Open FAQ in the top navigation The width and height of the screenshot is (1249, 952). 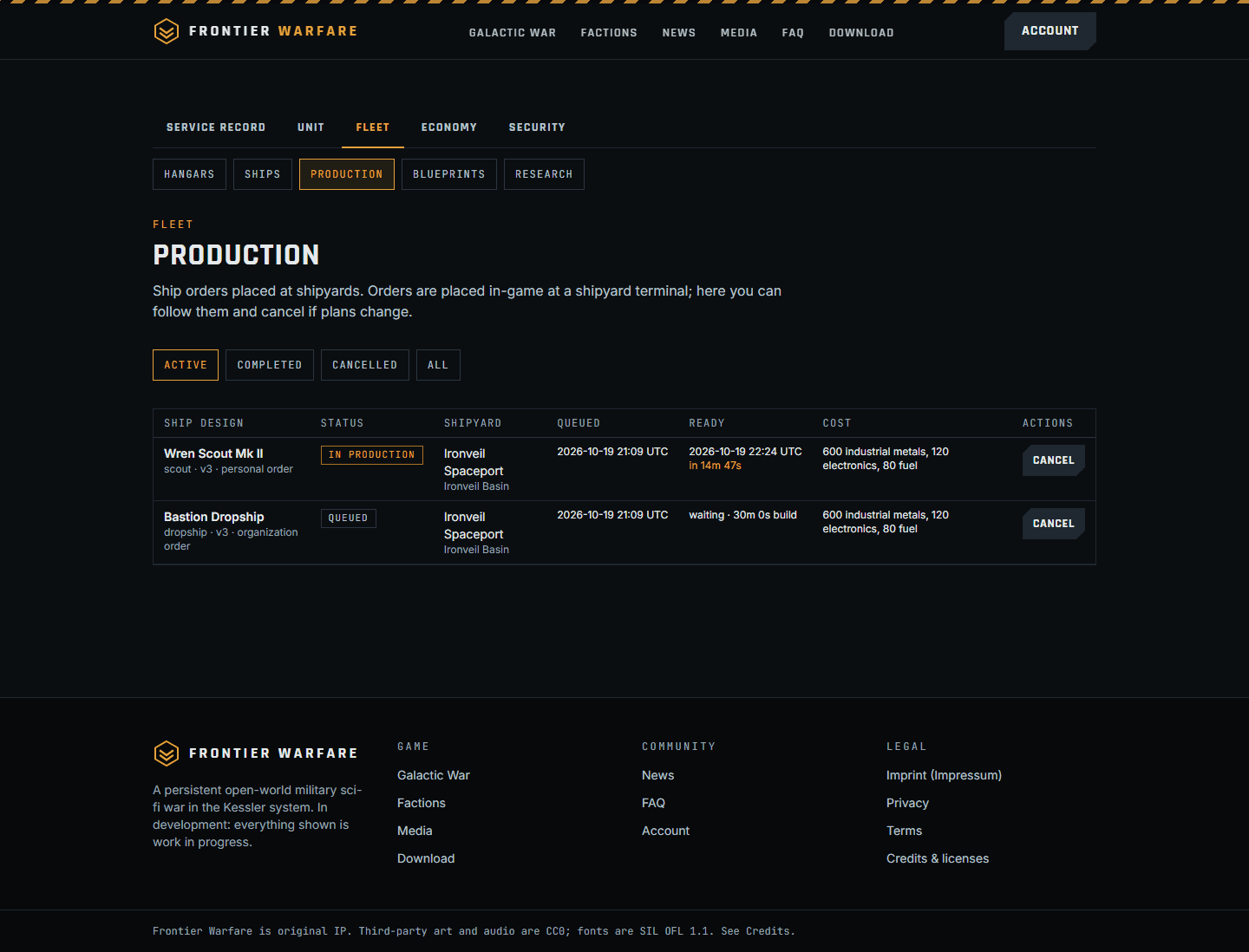[793, 33]
